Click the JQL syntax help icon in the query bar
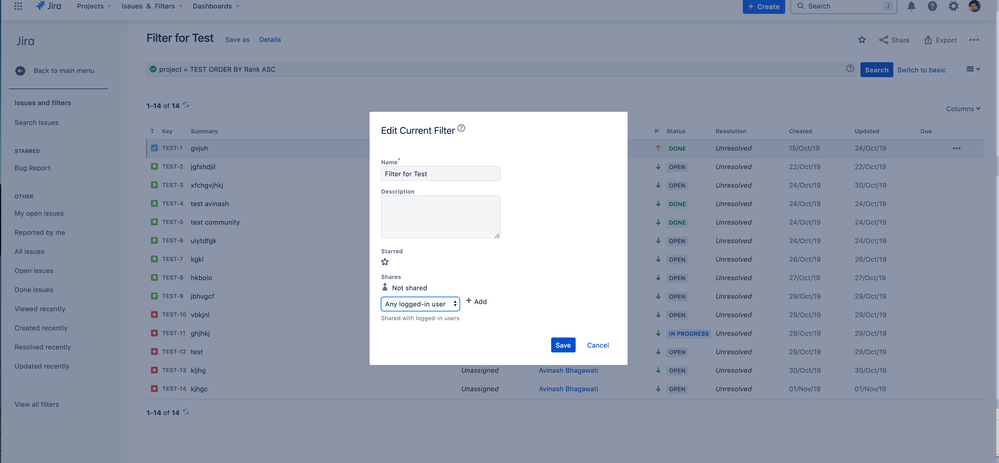999x463 pixels. point(850,69)
